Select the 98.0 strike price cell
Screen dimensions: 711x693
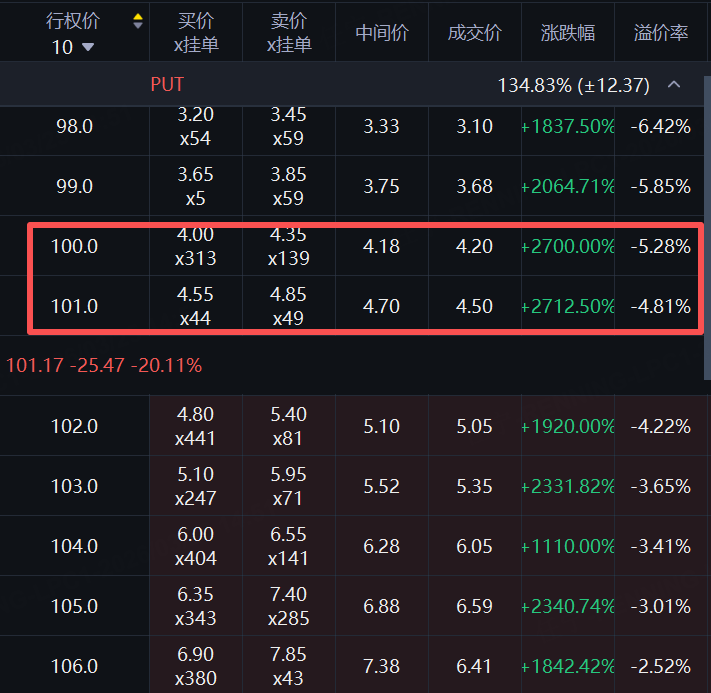click(x=74, y=126)
